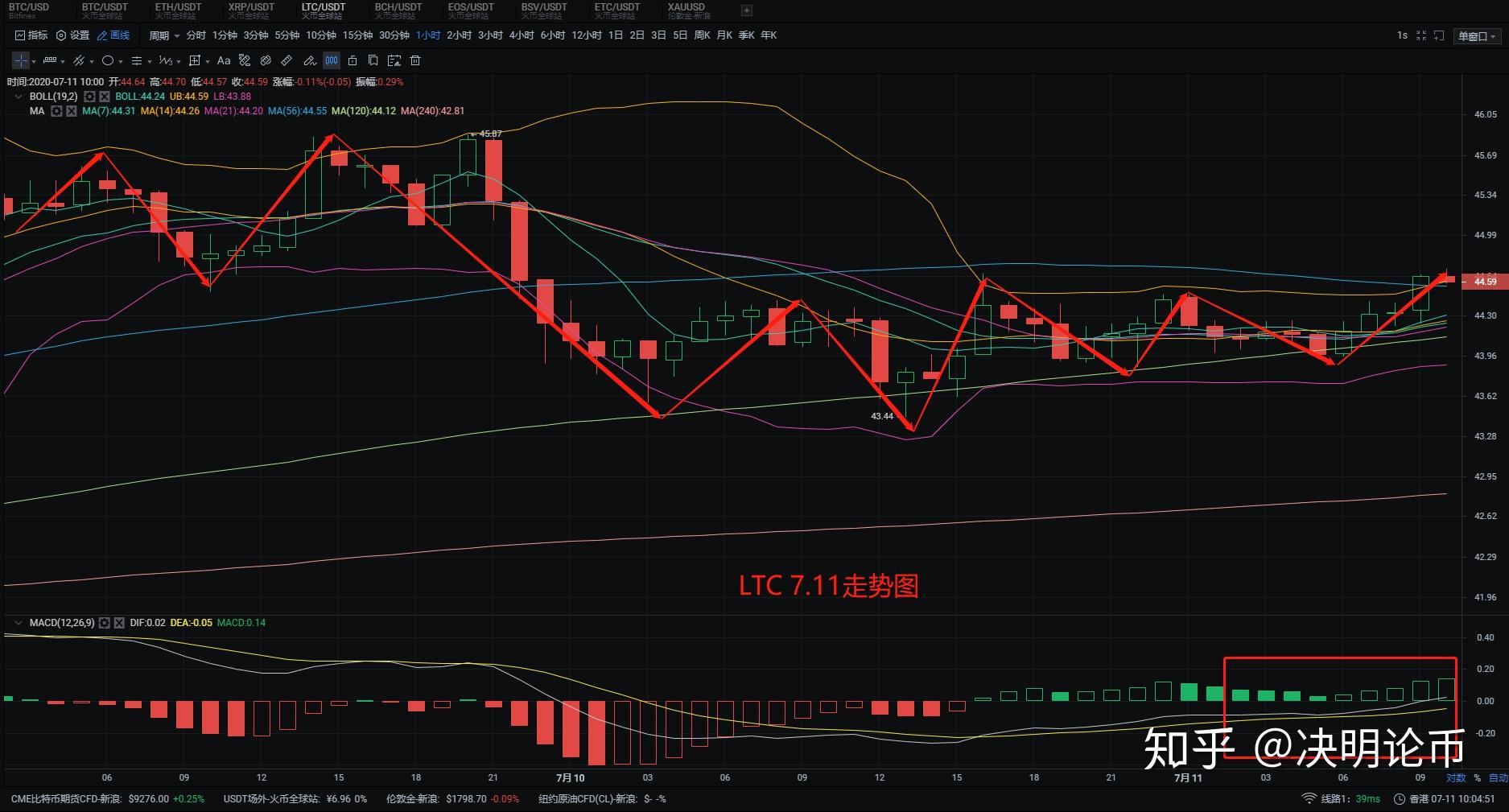Screen dimensions: 1509x812
Task: Switch to the XRP/USDT tab
Action: click(x=251, y=10)
